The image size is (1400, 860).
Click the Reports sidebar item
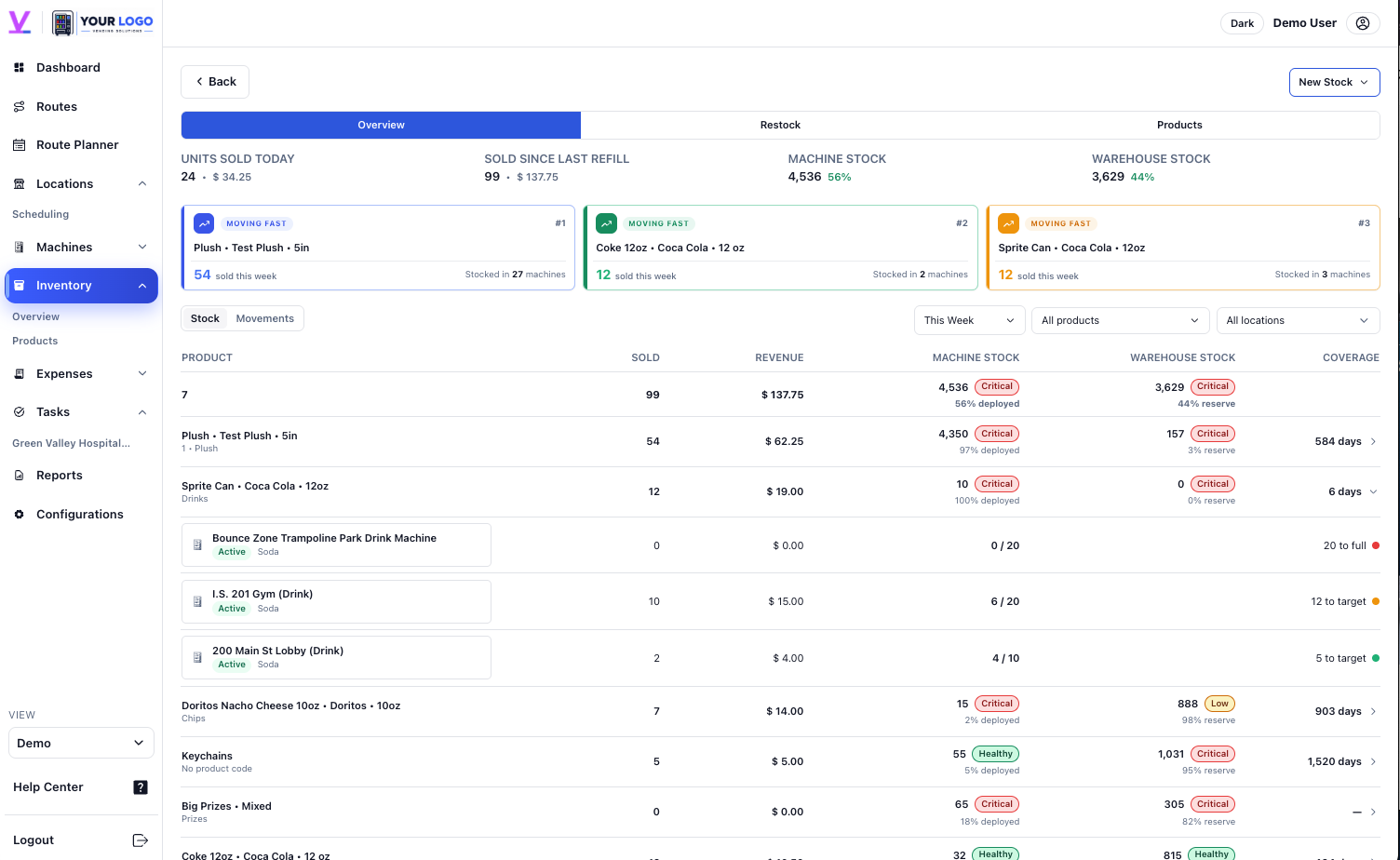pyautogui.click(x=81, y=476)
